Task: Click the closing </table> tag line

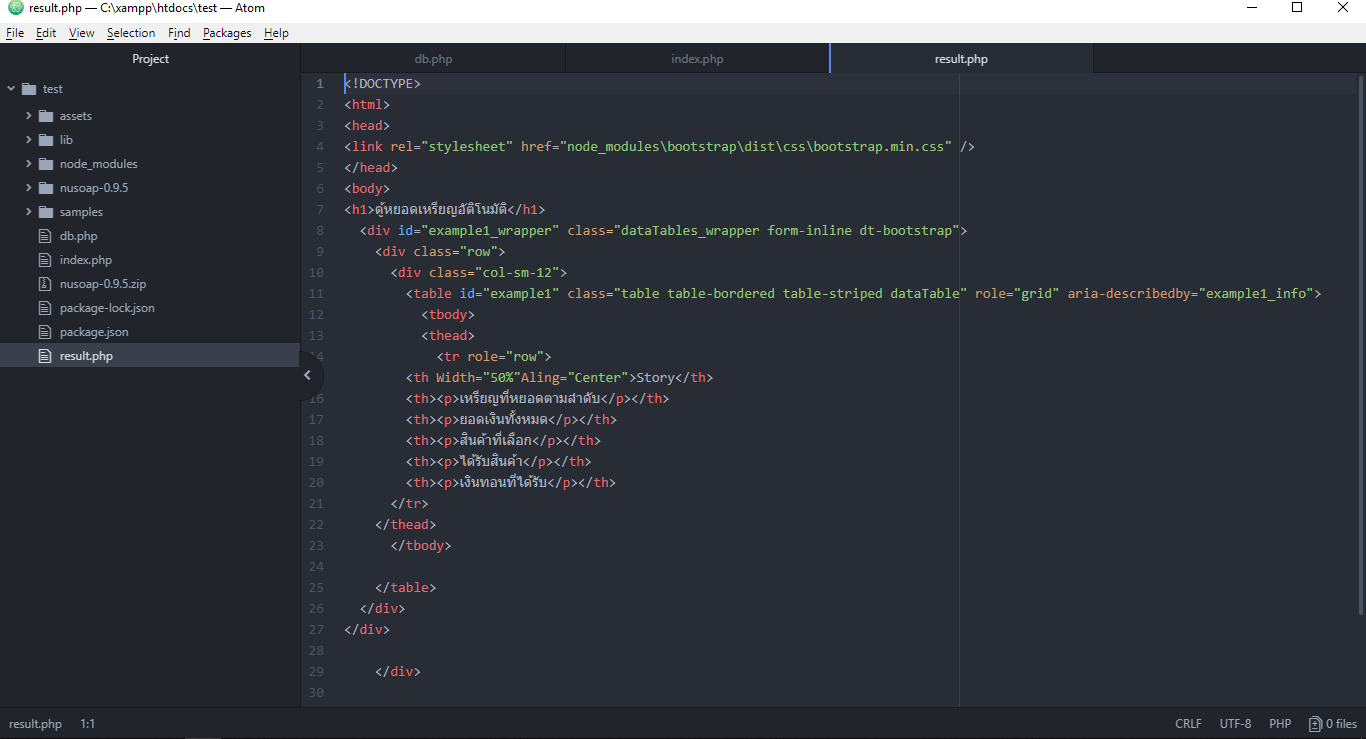Action: point(405,588)
